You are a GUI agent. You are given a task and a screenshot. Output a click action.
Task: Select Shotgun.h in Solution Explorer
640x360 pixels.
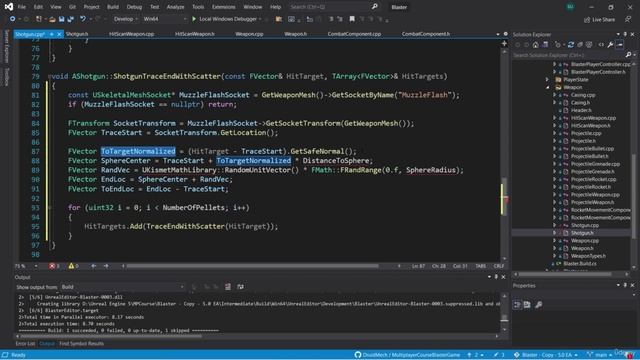point(582,233)
